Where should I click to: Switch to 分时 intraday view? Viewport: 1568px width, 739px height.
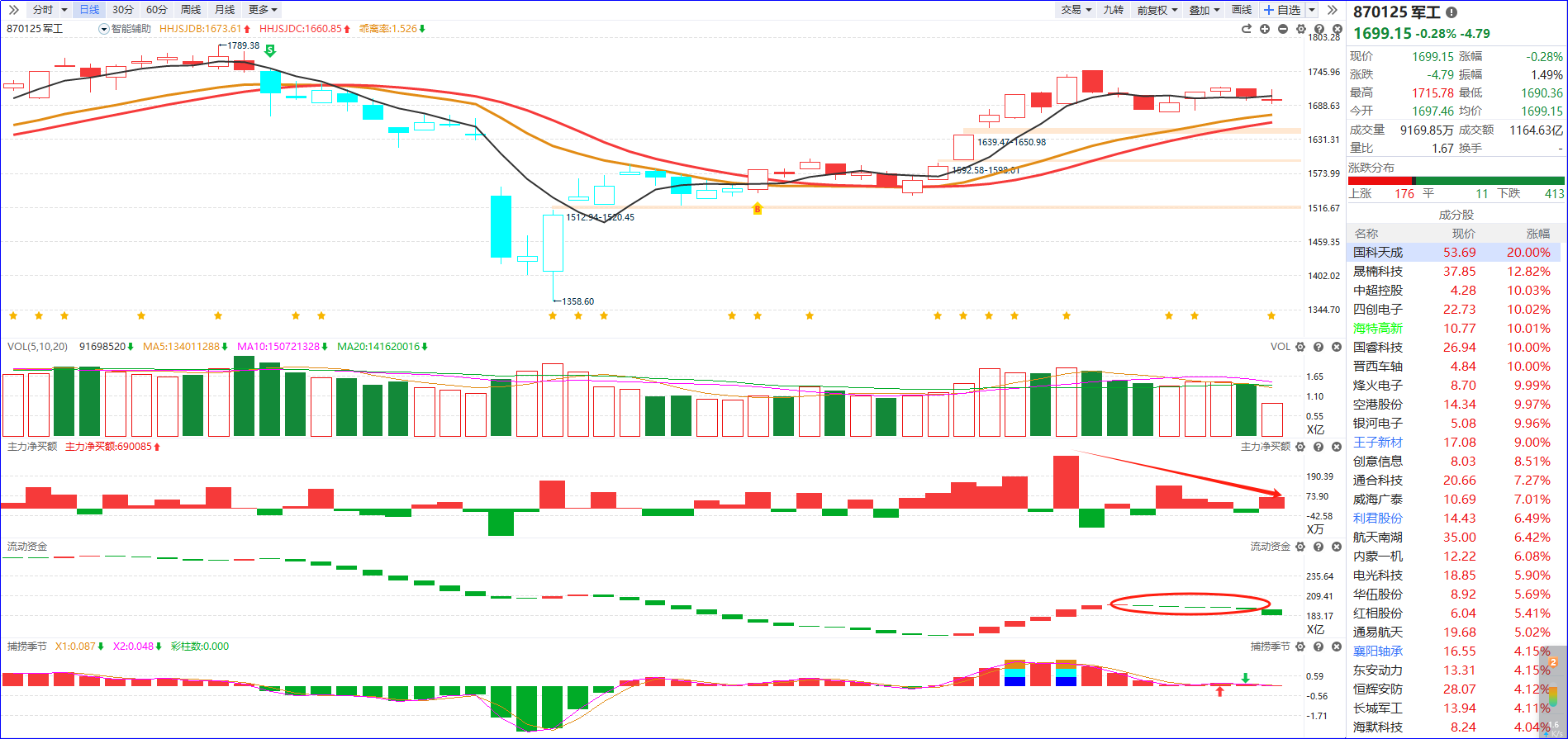[43, 10]
